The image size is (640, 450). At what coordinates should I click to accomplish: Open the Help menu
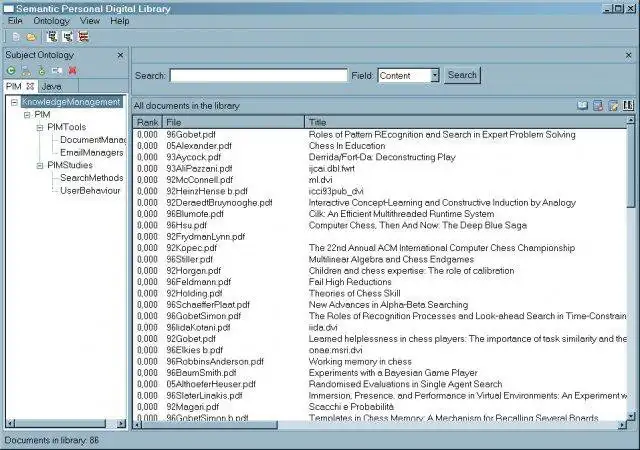(120, 21)
